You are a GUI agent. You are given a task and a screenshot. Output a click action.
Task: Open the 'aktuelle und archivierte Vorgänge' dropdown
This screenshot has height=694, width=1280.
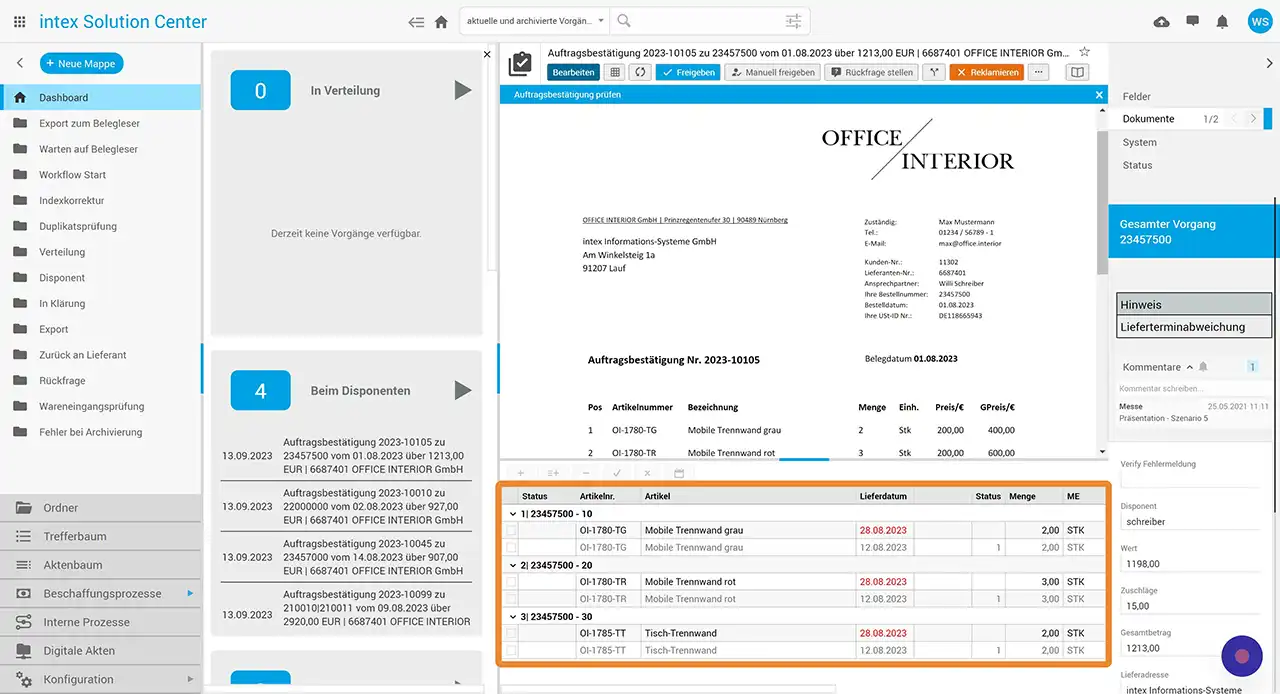tap(535, 21)
